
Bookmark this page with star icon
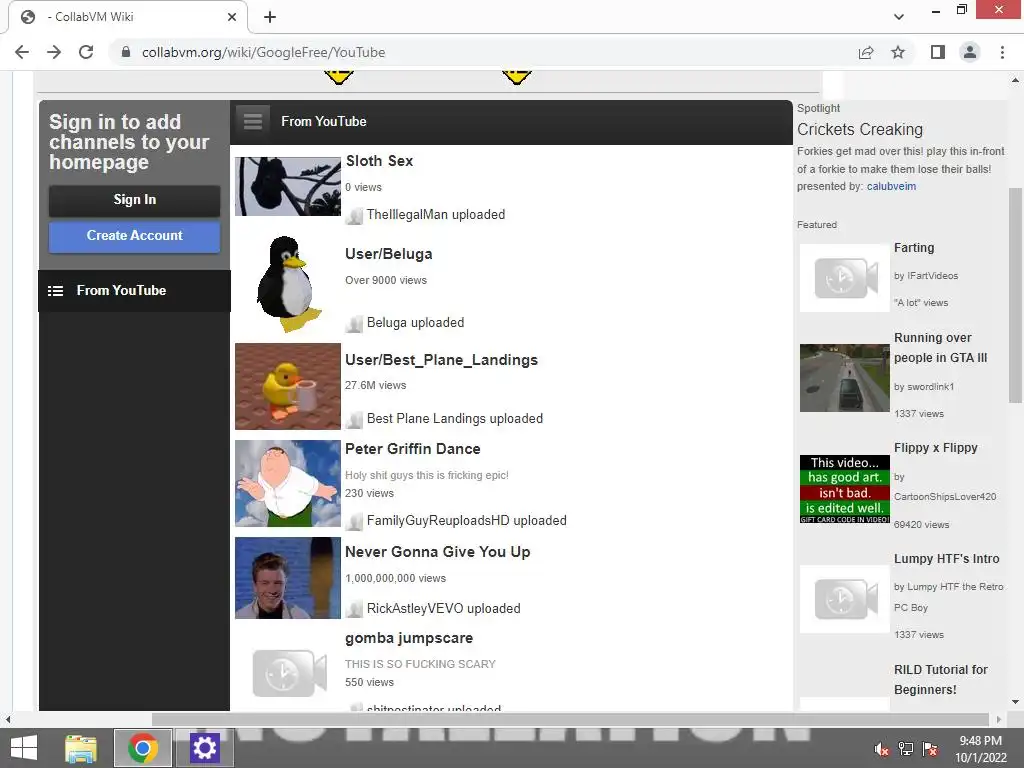[898, 52]
